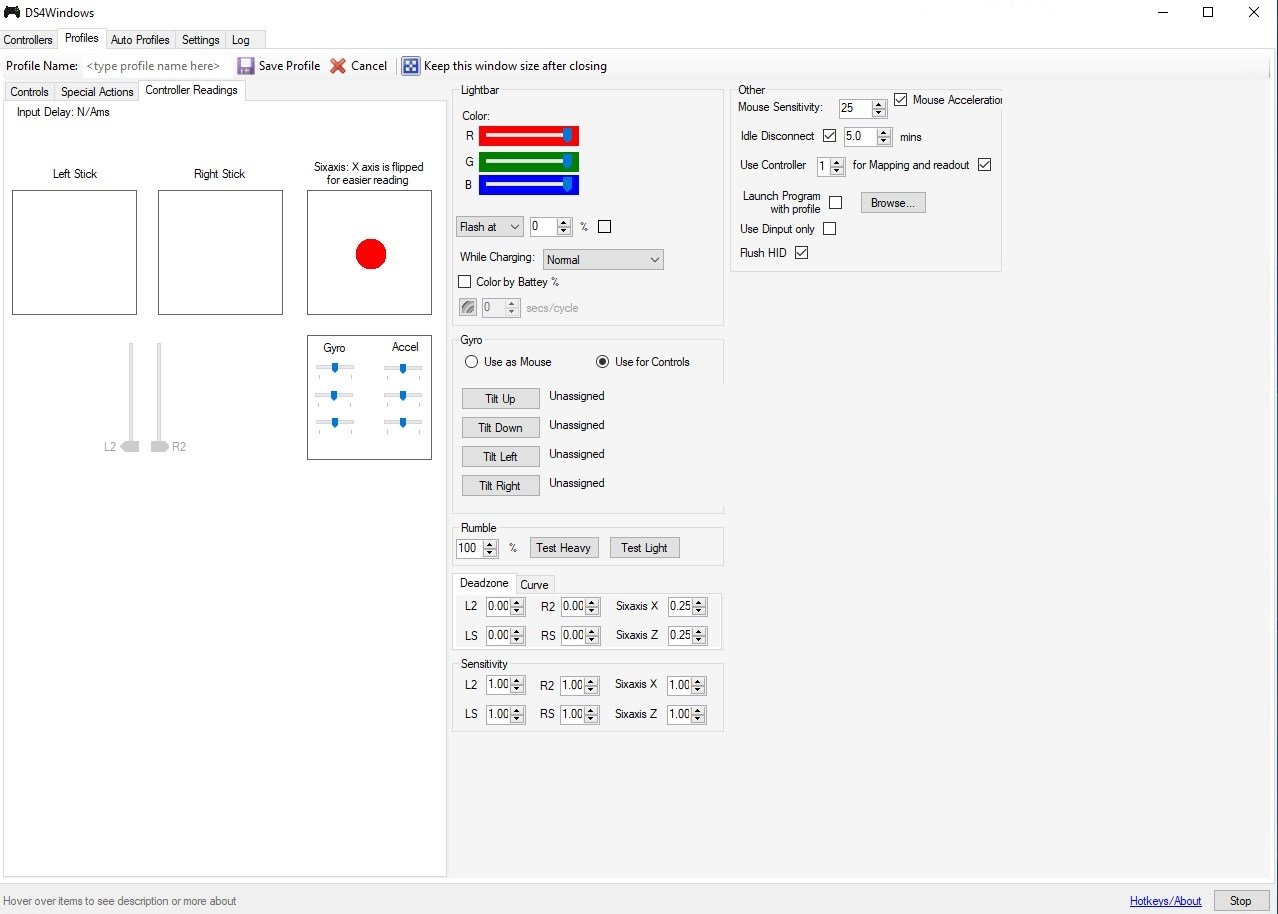The width and height of the screenshot is (1278, 914).
Task: Click the Left Stick reading box
Action: pos(74,252)
